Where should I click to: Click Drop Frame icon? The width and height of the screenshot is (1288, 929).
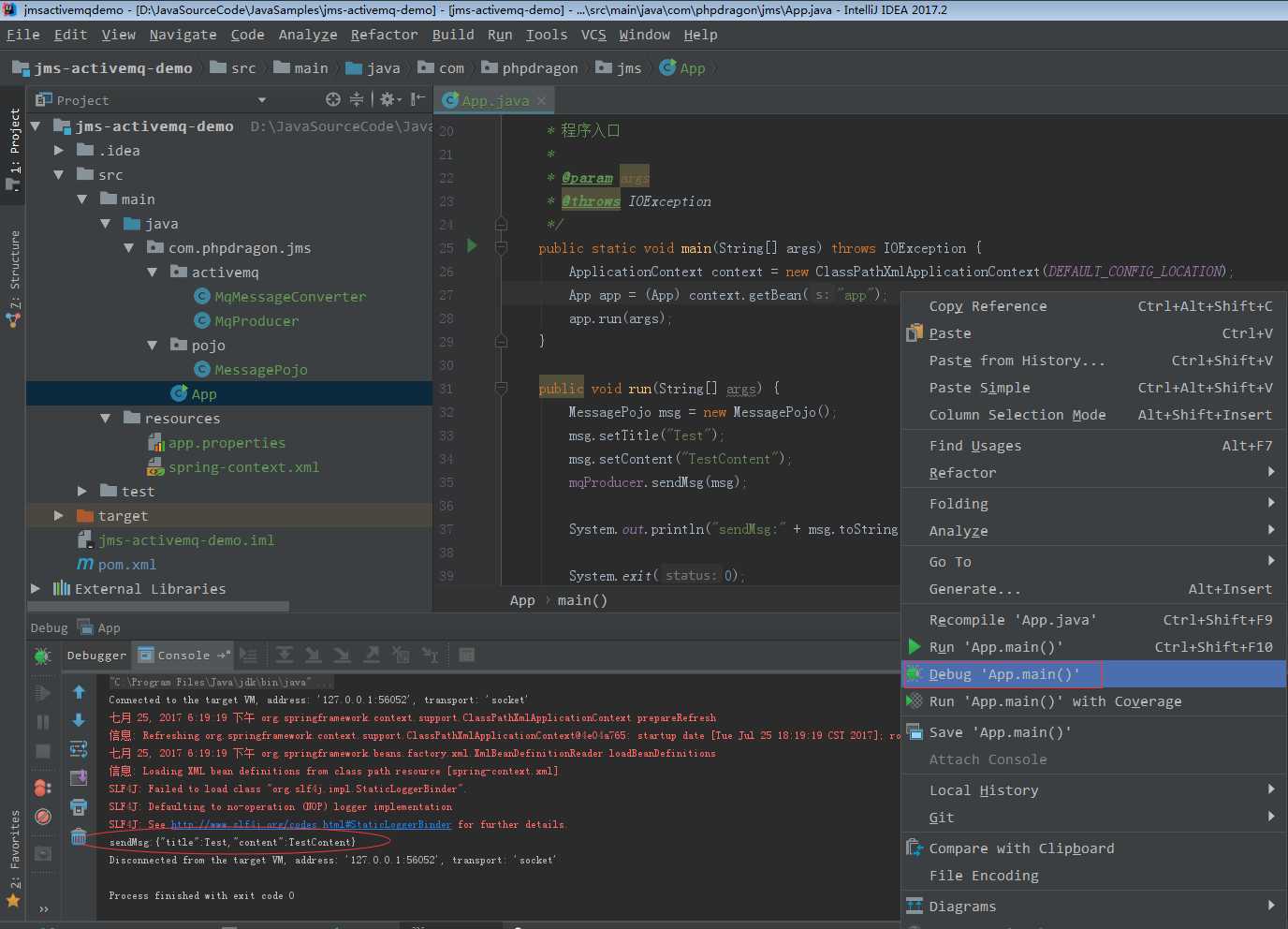point(401,656)
